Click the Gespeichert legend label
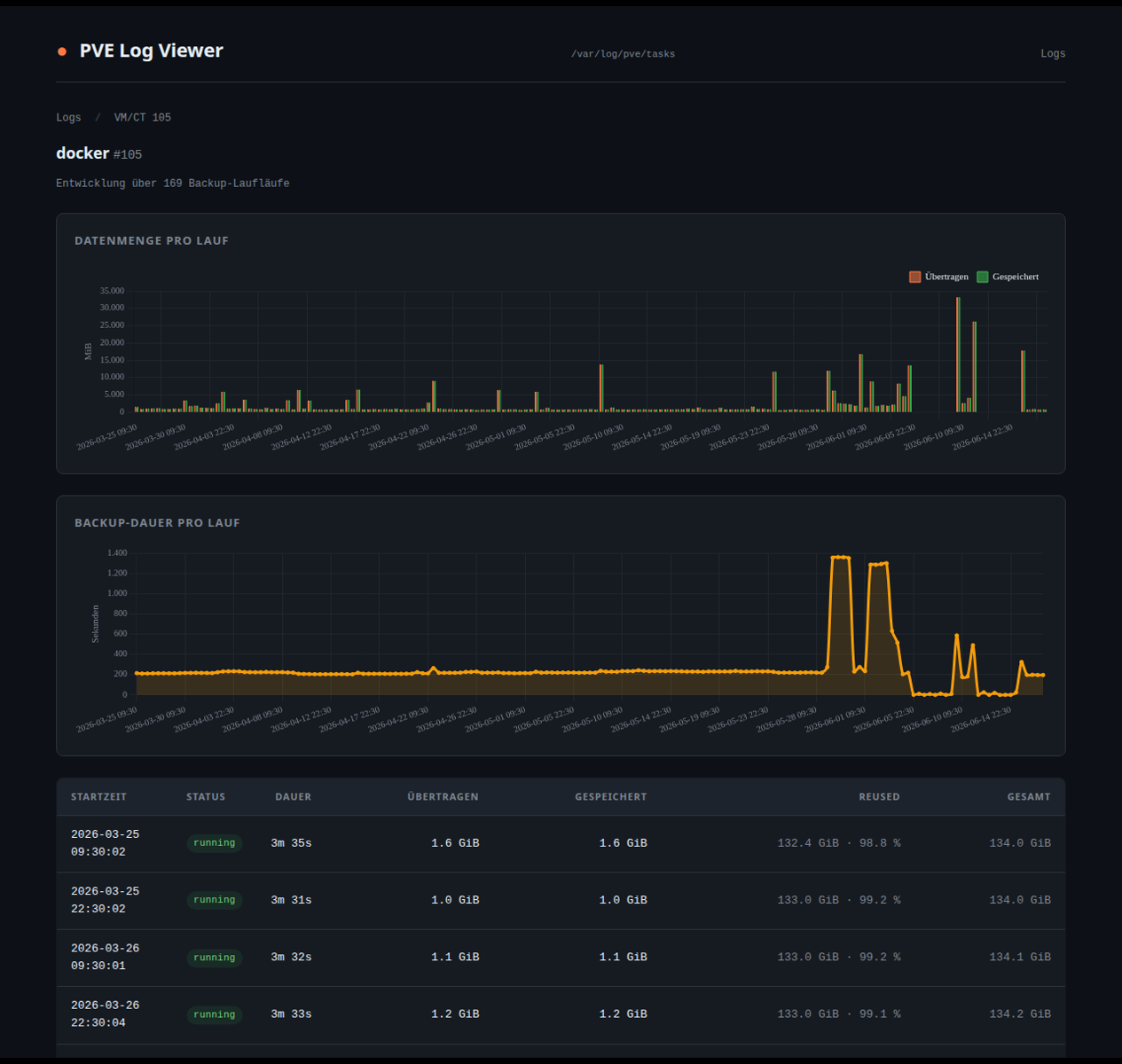 pos(1016,277)
